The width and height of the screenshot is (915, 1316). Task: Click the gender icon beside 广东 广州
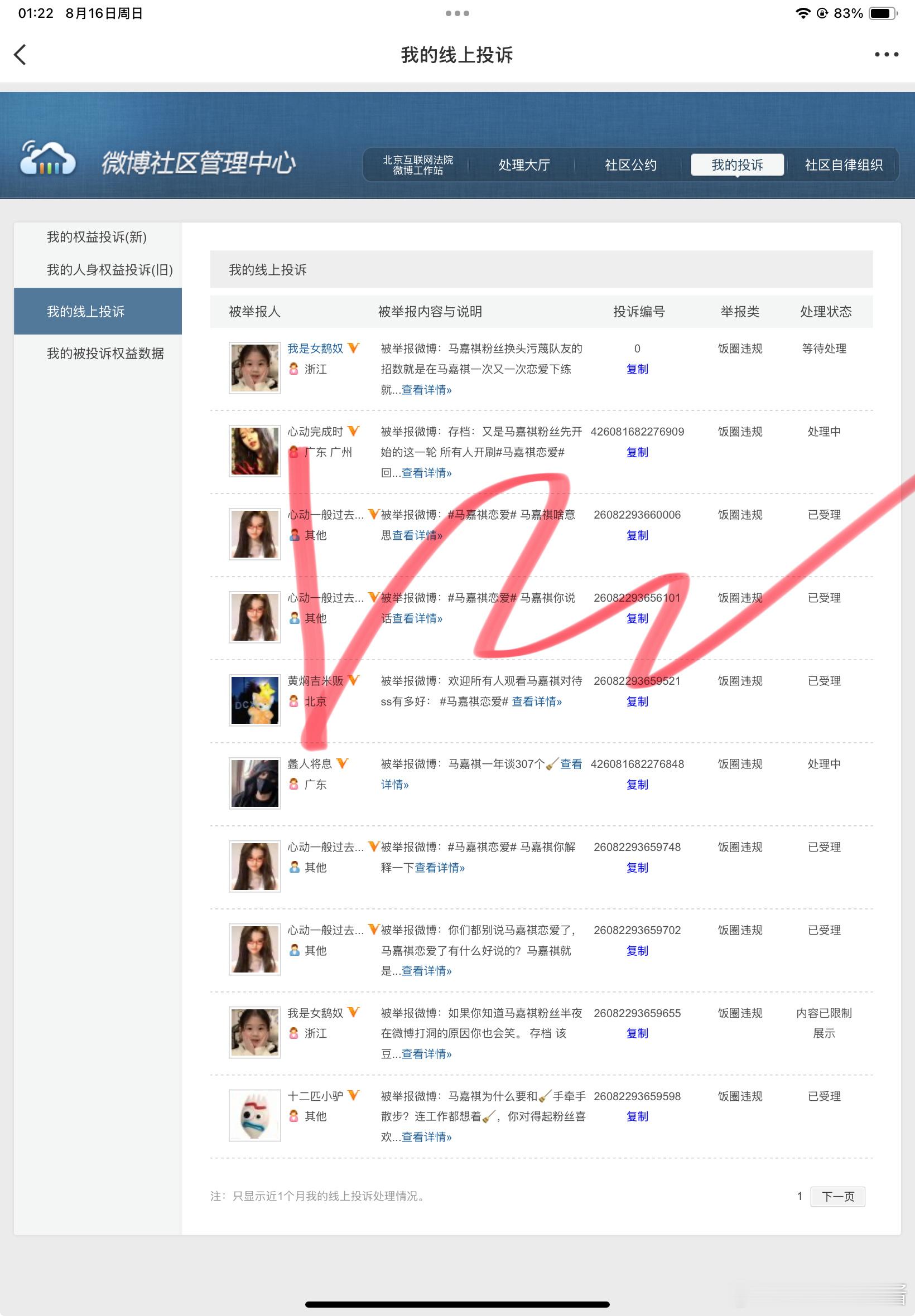(294, 452)
